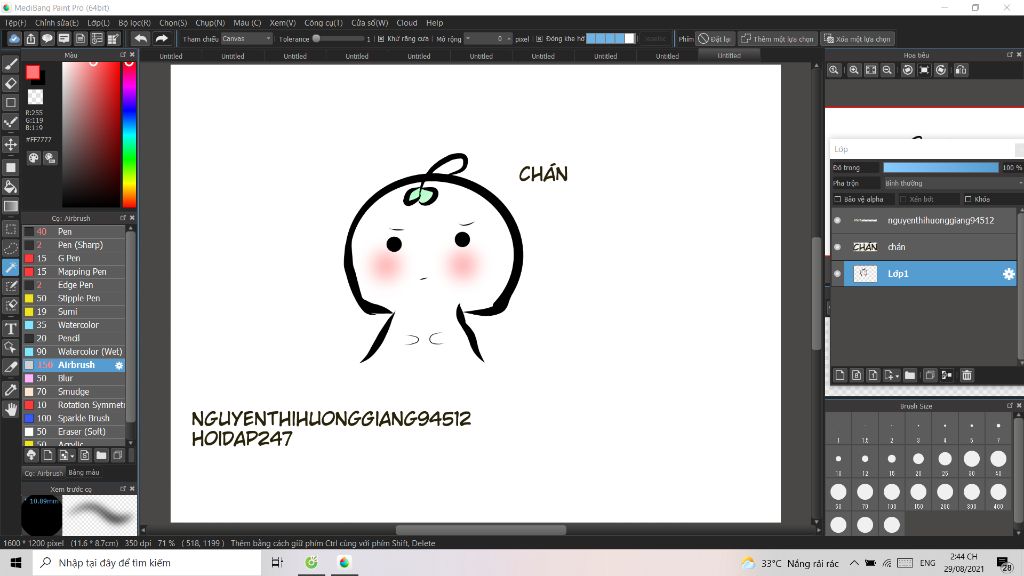Click the Undo arrow button
The height and width of the screenshot is (576, 1024).
[x=140, y=39]
